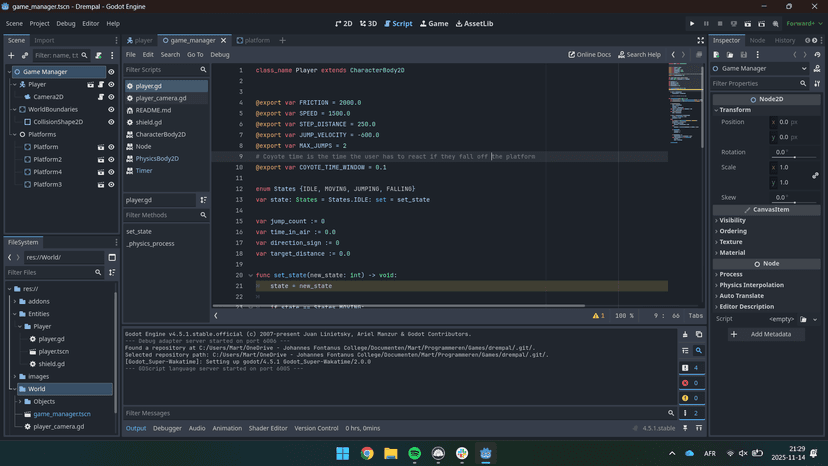
Task: Open Online Docs link
Action: coord(590,55)
